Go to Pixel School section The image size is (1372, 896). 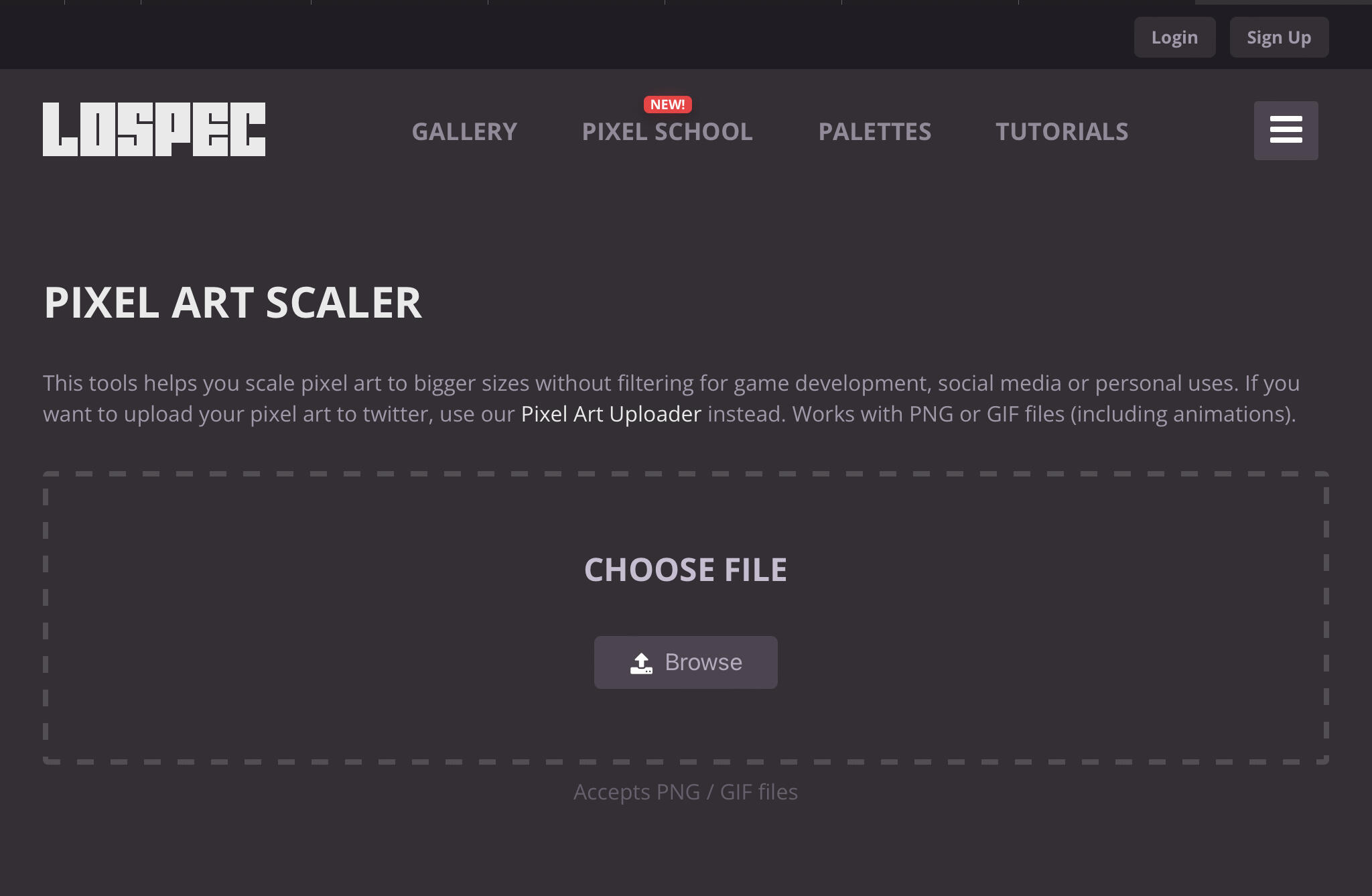tap(667, 131)
